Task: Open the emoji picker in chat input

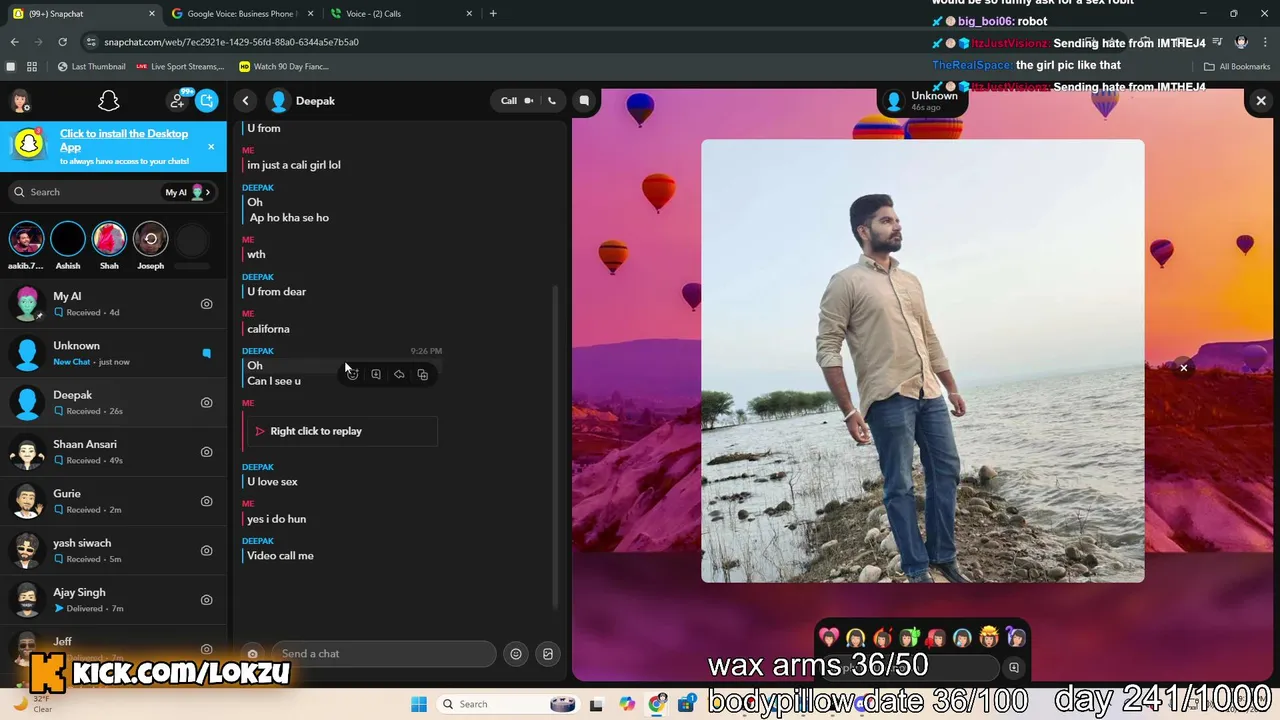Action: [x=516, y=654]
